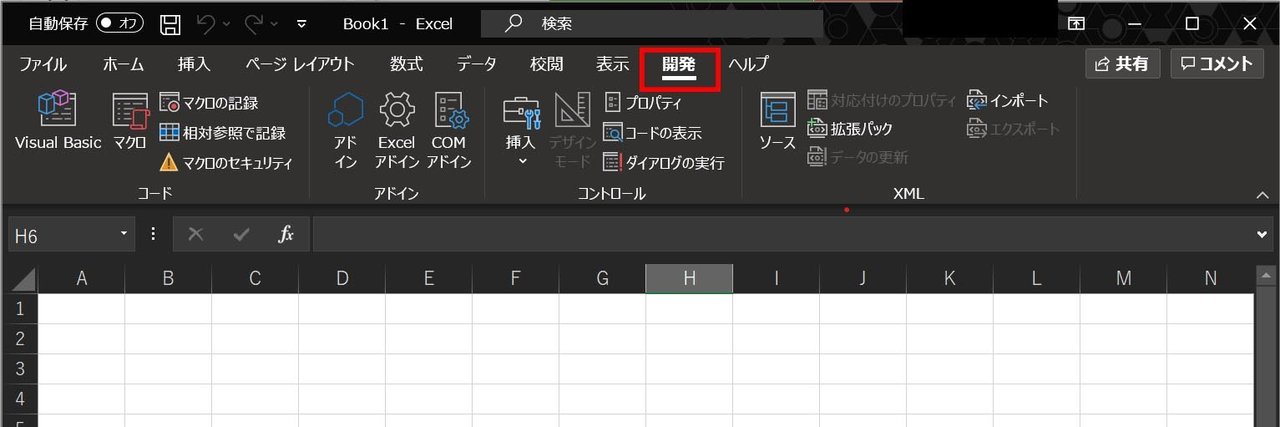Open マクロのセキュリティ settings
Viewport: 1280px width, 427px height.
coord(225,162)
